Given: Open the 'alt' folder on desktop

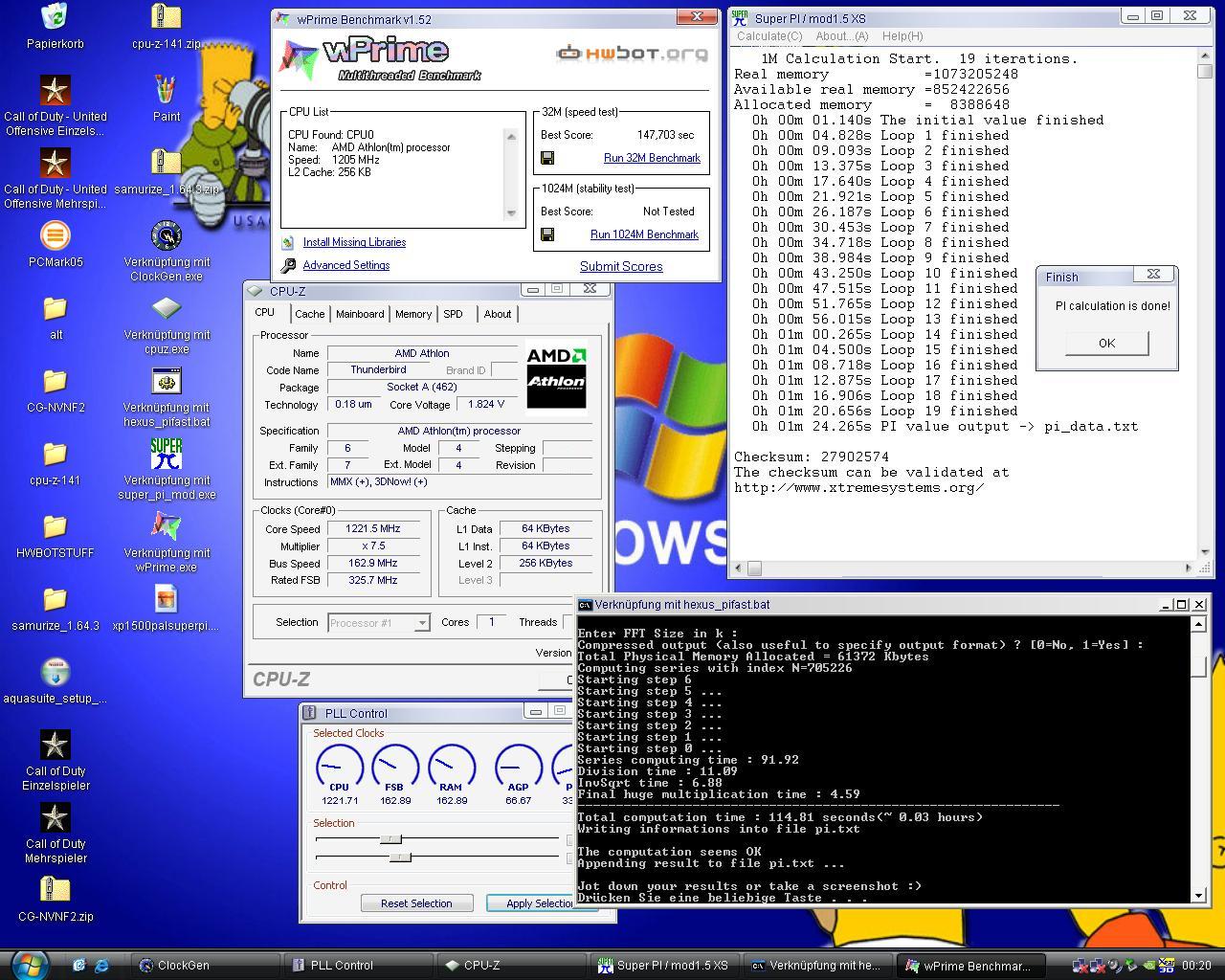Looking at the screenshot, I should tap(55, 308).
